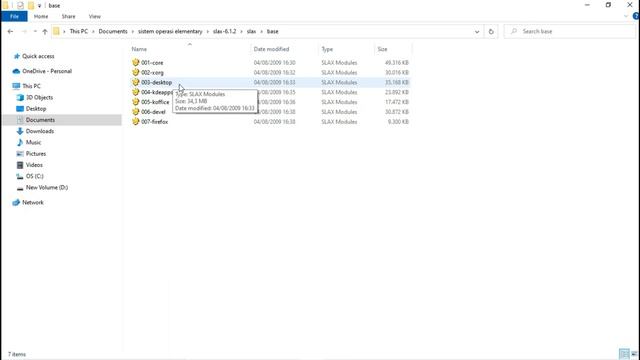Select the 007-firefox file name

pos(154,122)
